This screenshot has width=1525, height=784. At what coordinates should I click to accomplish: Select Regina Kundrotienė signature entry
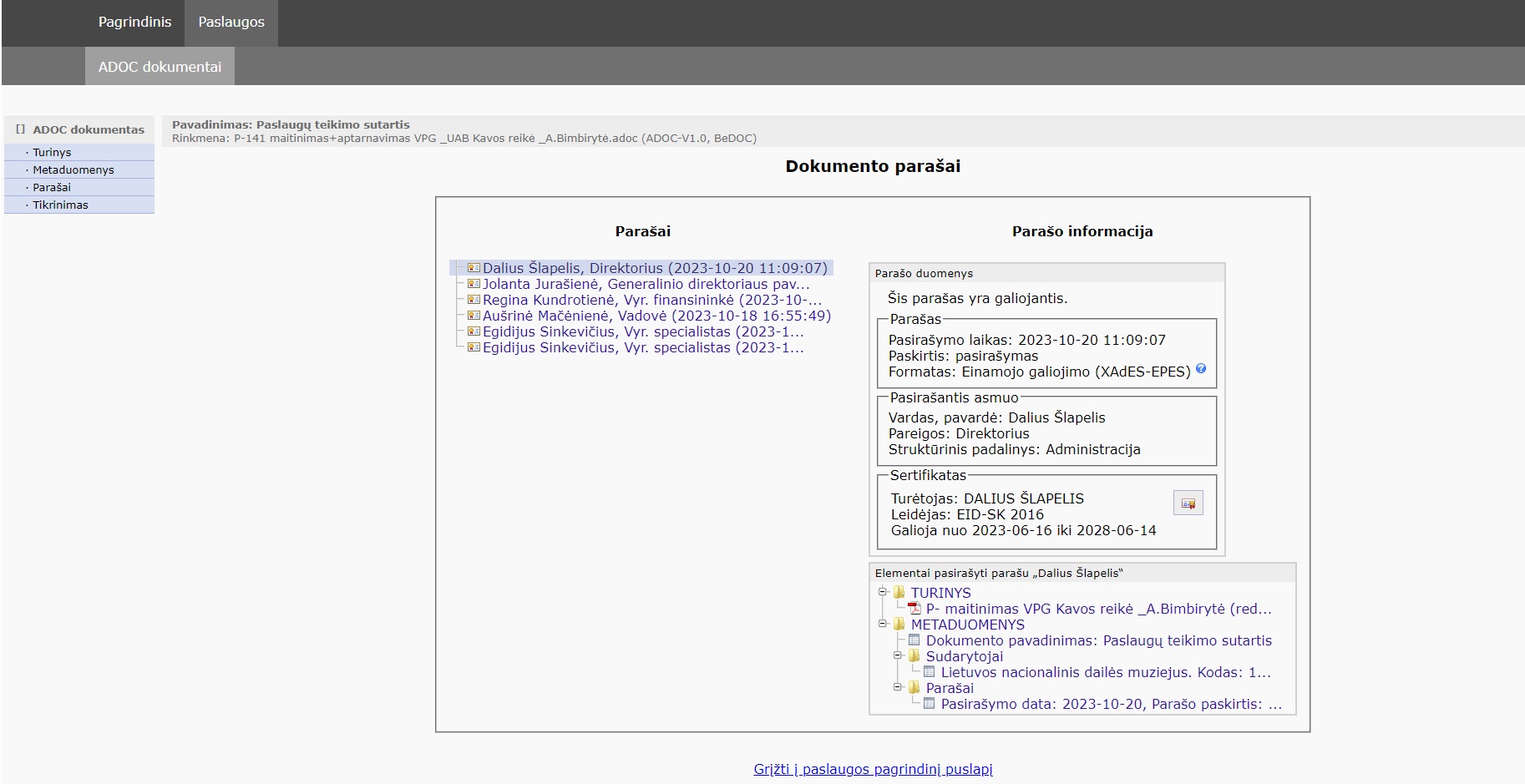[x=651, y=300]
